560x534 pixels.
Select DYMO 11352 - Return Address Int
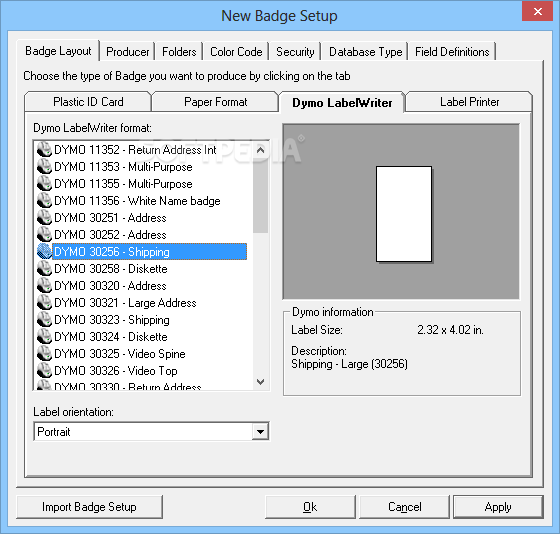[x=135, y=150]
